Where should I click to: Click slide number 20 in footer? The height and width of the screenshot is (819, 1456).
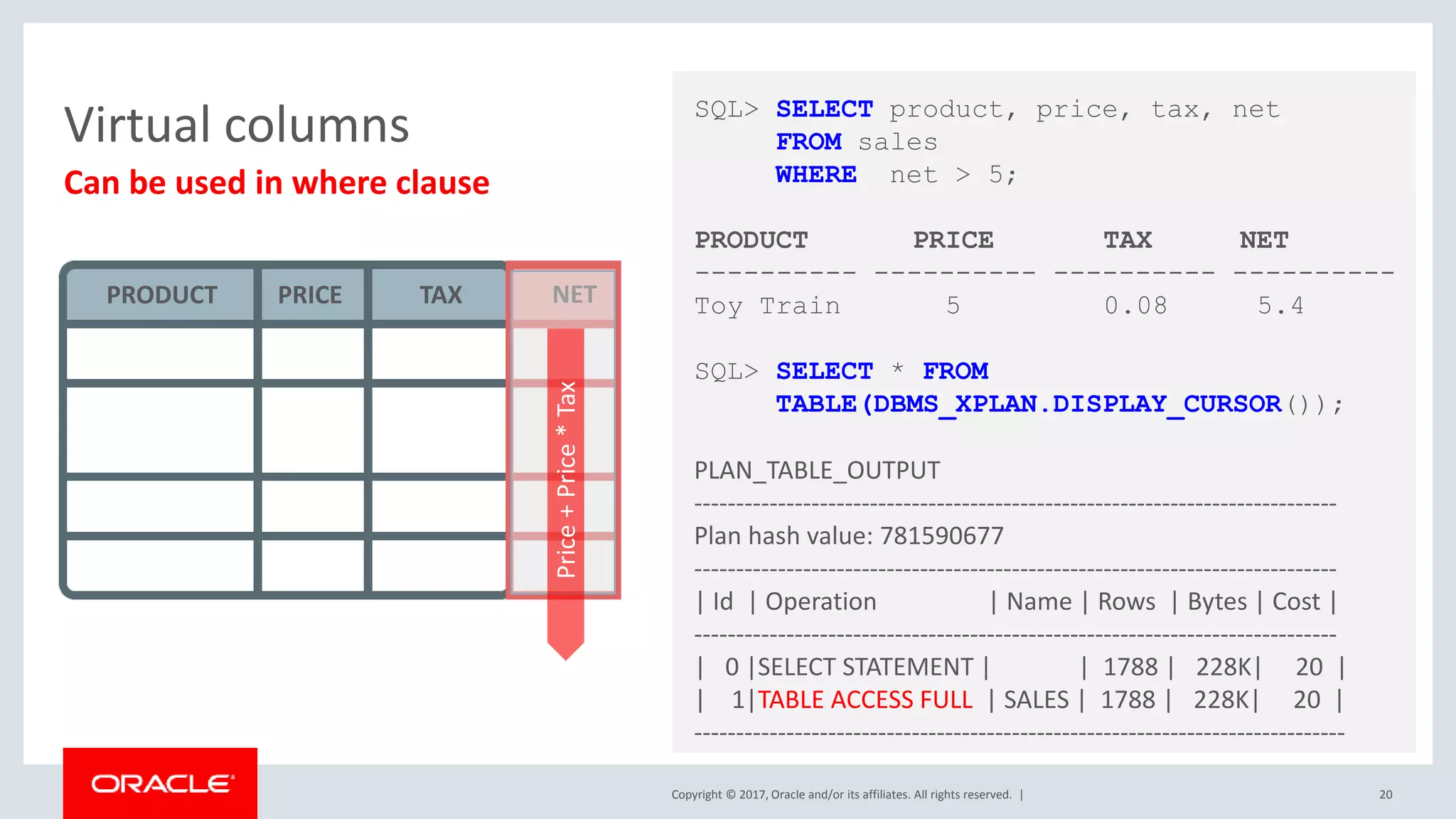point(1386,795)
